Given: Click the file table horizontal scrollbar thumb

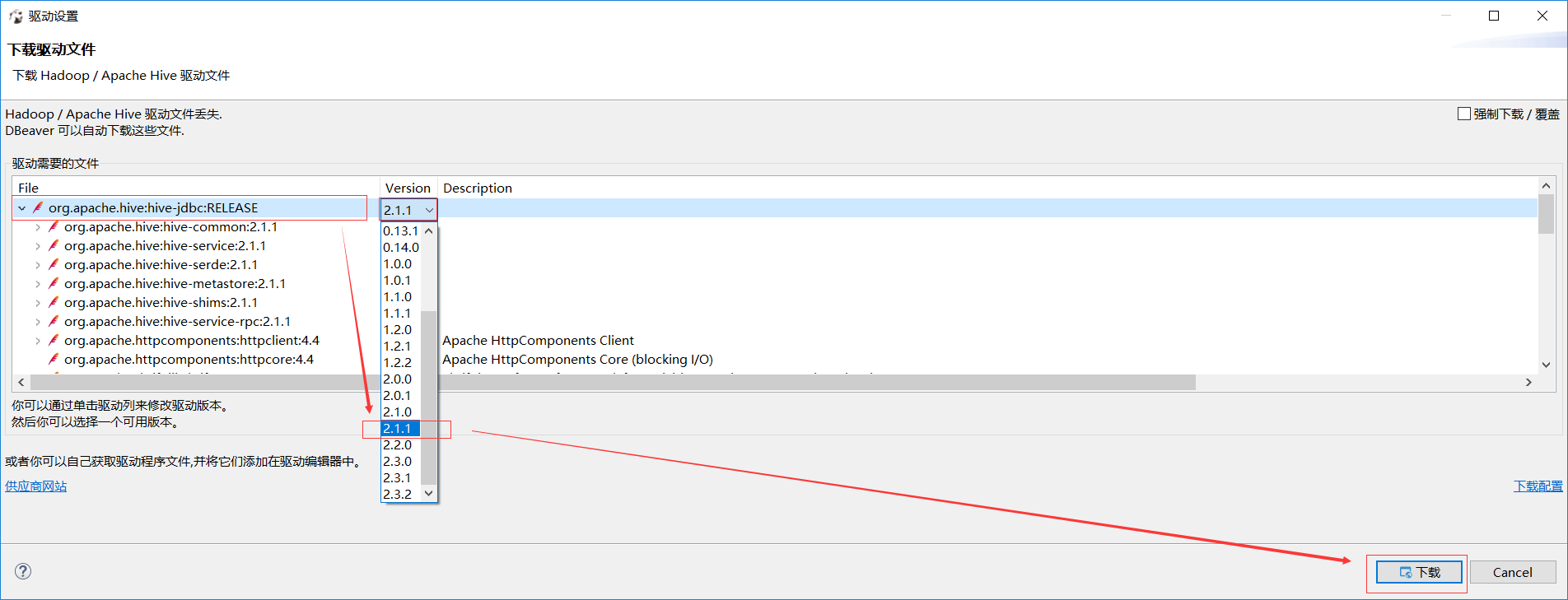Looking at the screenshot, I should (613, 383).
